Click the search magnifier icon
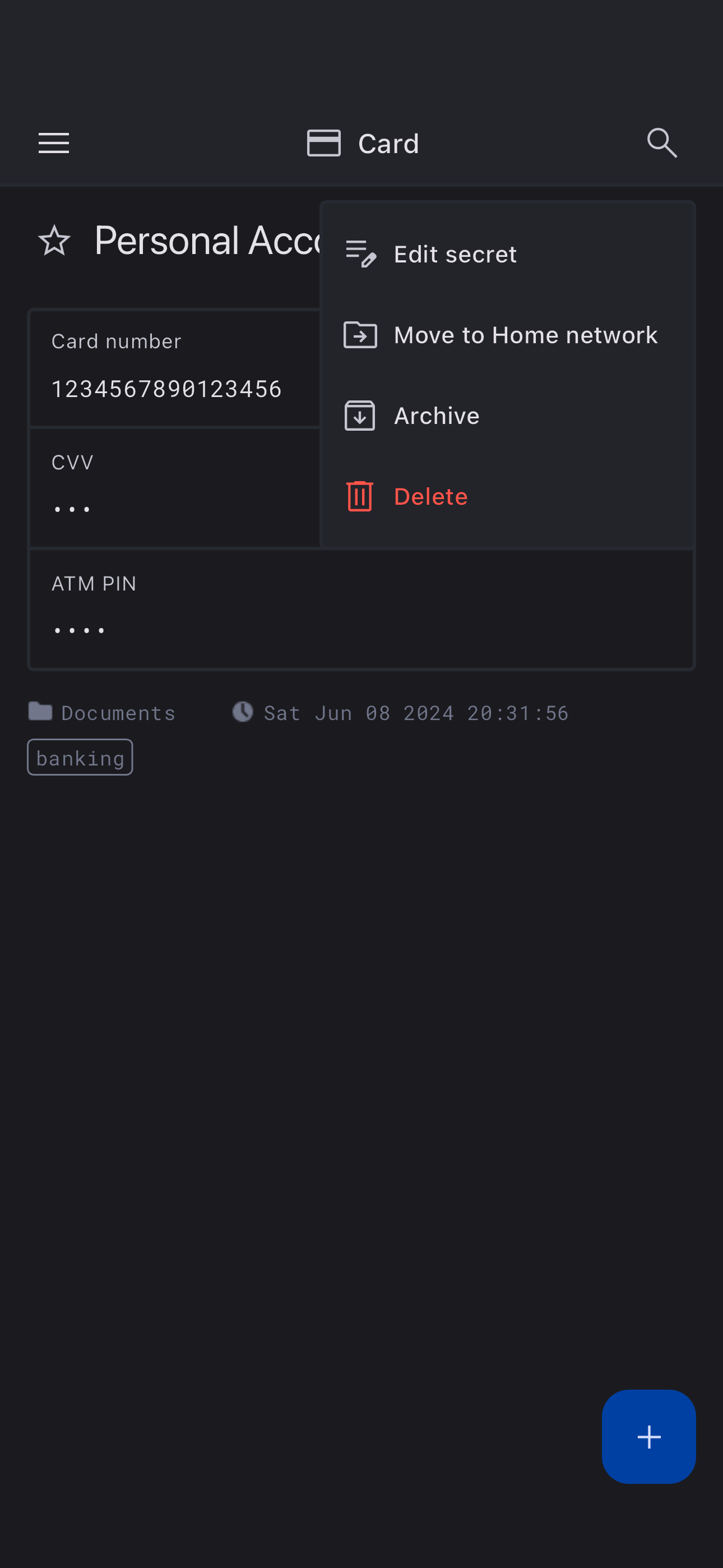The width and height of the screenshot is (723, 1568). [661, 144]
